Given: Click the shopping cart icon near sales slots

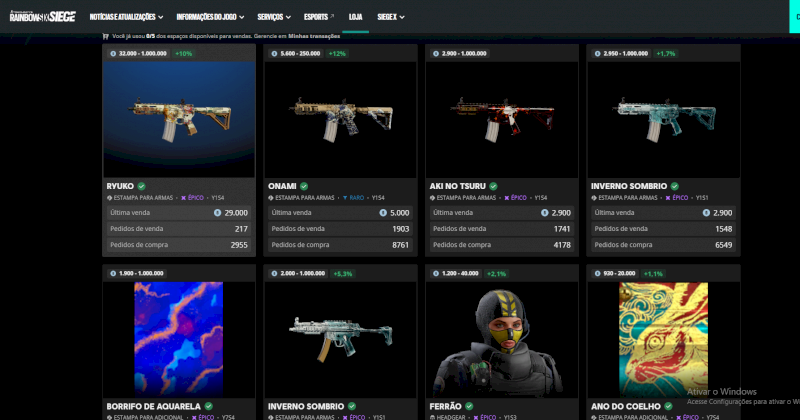Looking at the screenshot, I should pyautogui.click(x=106, y=36).
